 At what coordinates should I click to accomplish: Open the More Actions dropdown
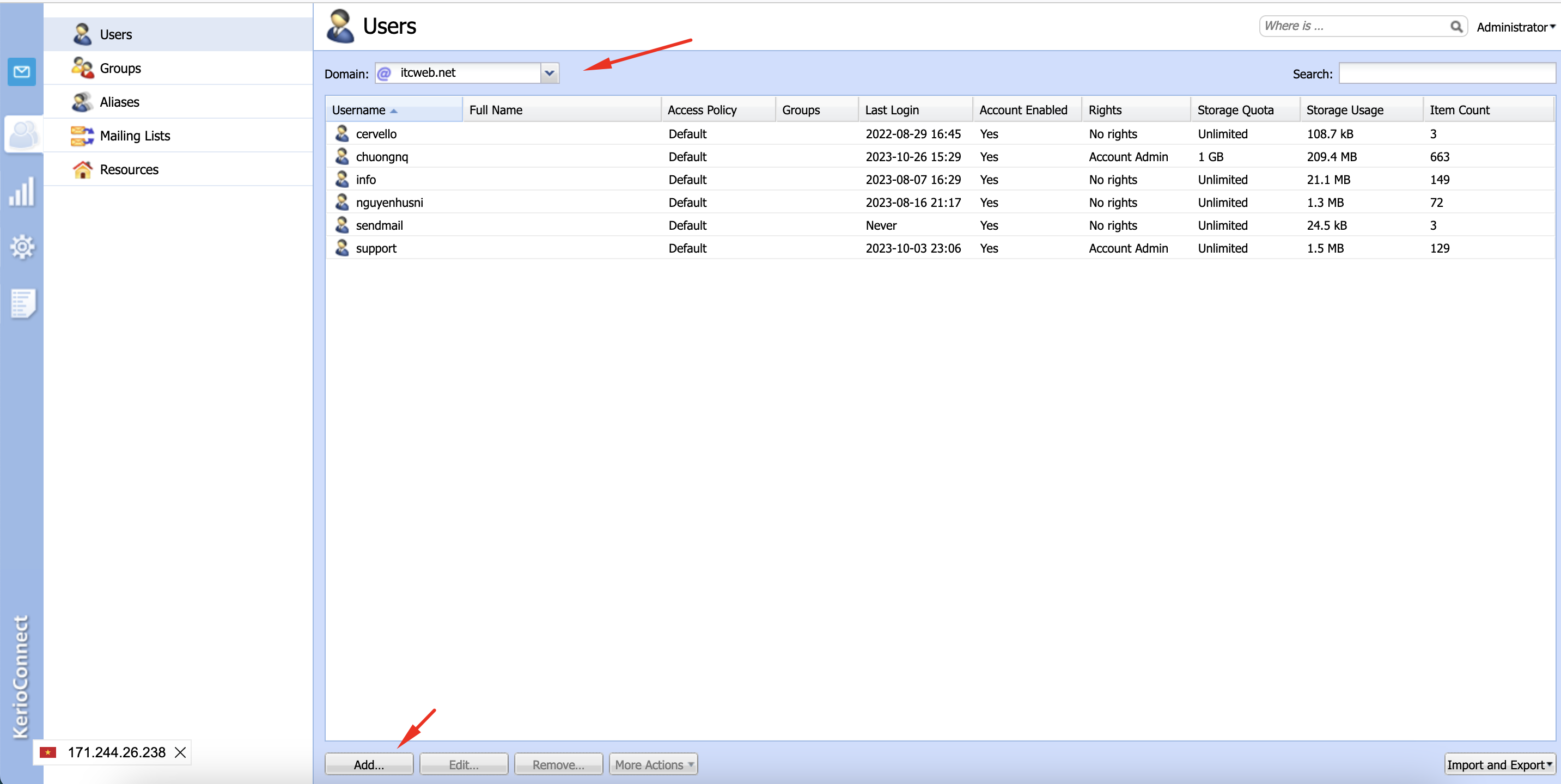point(653,764)
